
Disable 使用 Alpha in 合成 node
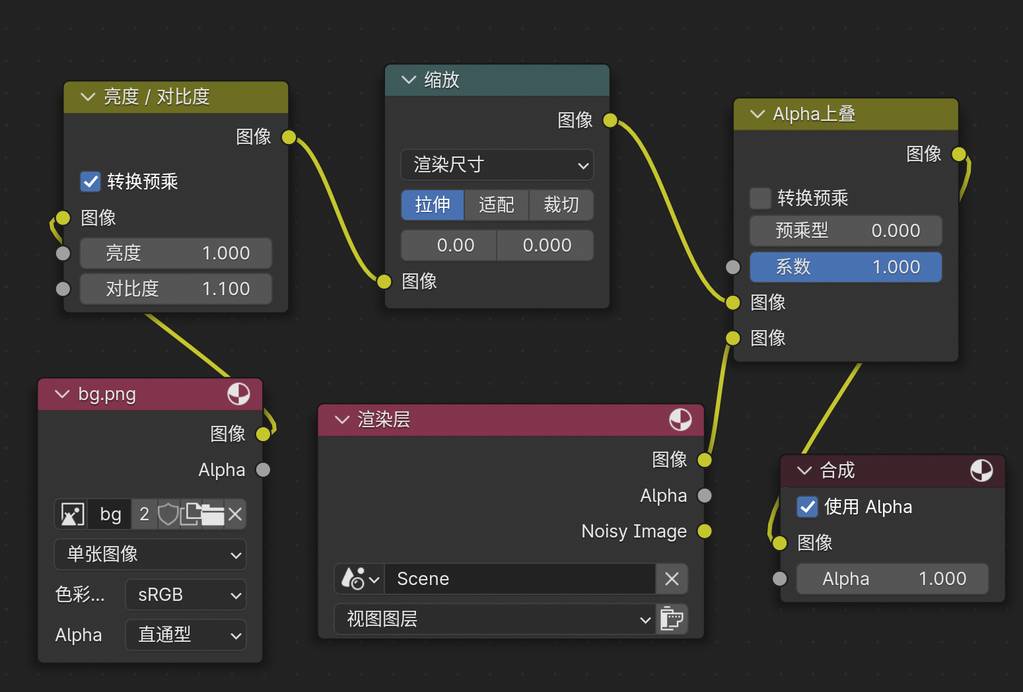coord(807,507)
